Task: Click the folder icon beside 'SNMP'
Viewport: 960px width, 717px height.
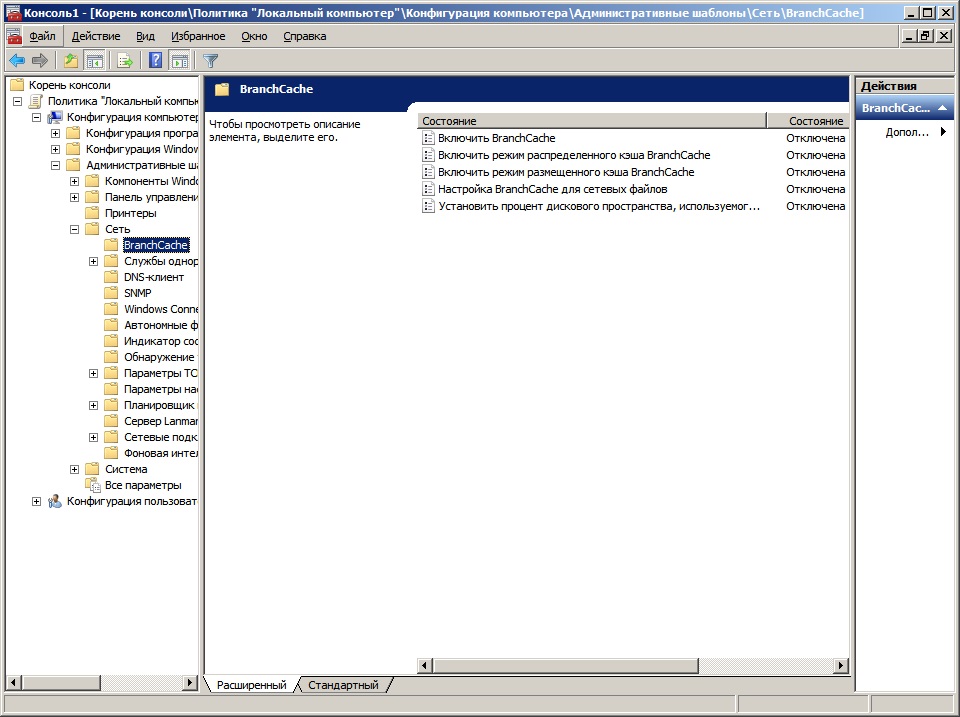Action: tap(111, 293)
